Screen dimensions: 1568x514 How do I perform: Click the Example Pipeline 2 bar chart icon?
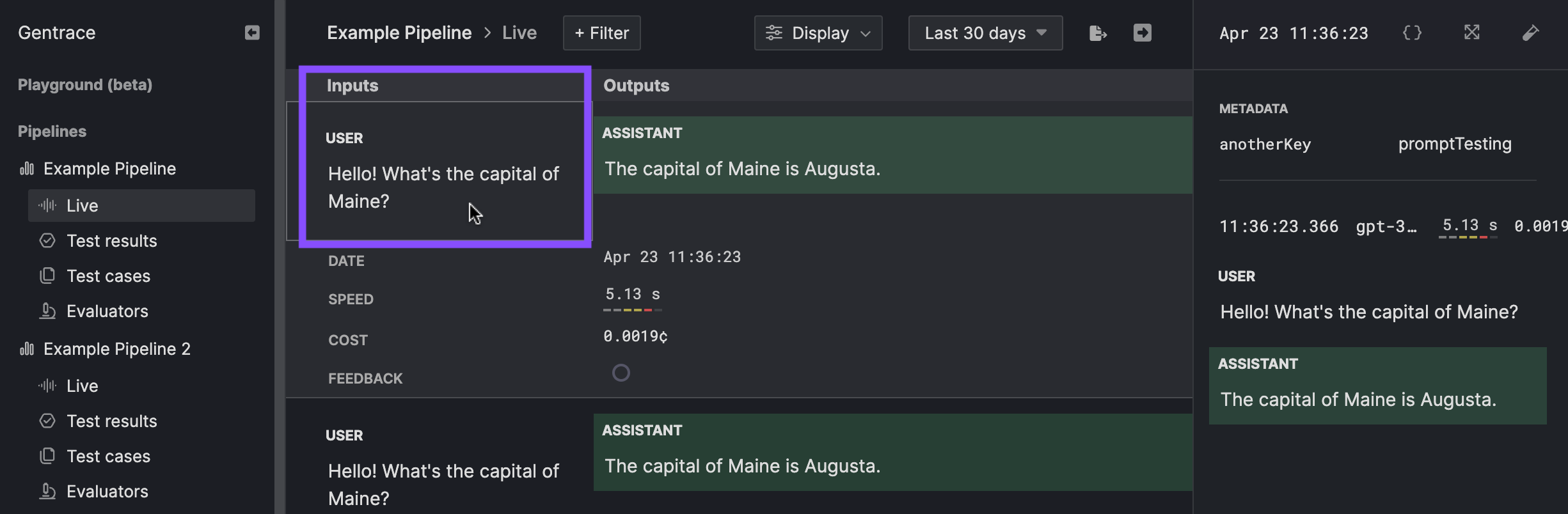click(27, 348)
